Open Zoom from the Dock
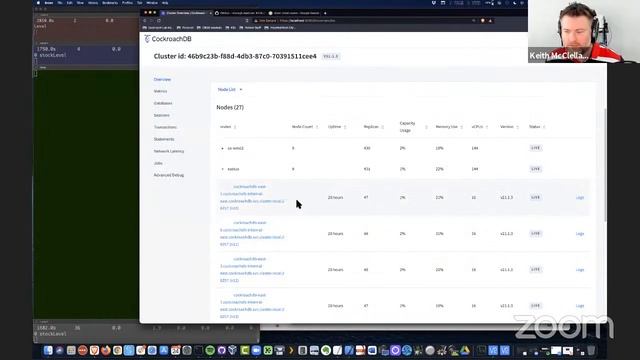This screenshot has height=360, width=640. 256,350
